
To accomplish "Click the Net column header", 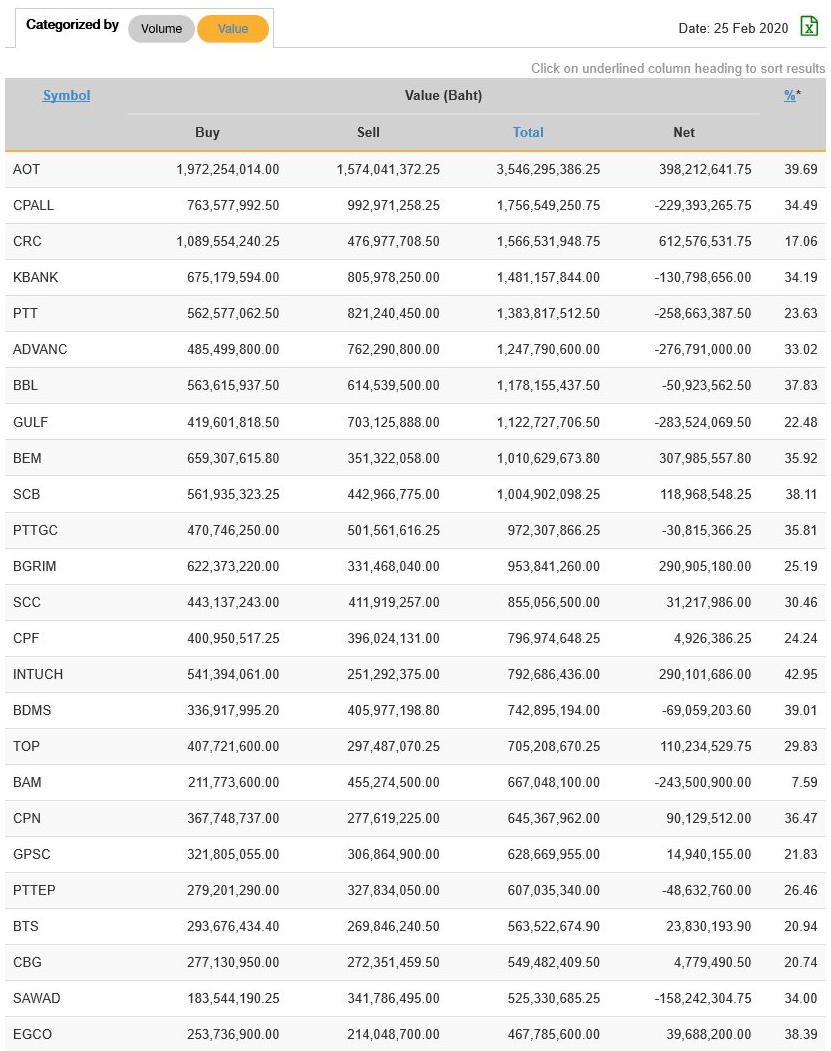I will pyautogui.click(x=684, y=132).
